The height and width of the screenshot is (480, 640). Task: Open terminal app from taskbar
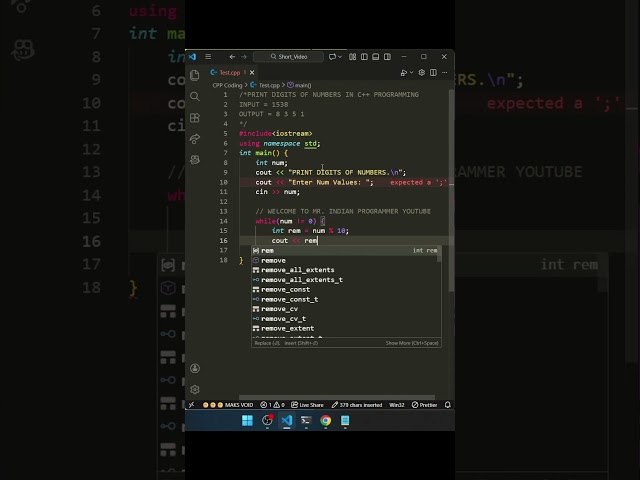pyautogui.click(x=306, y=420)
